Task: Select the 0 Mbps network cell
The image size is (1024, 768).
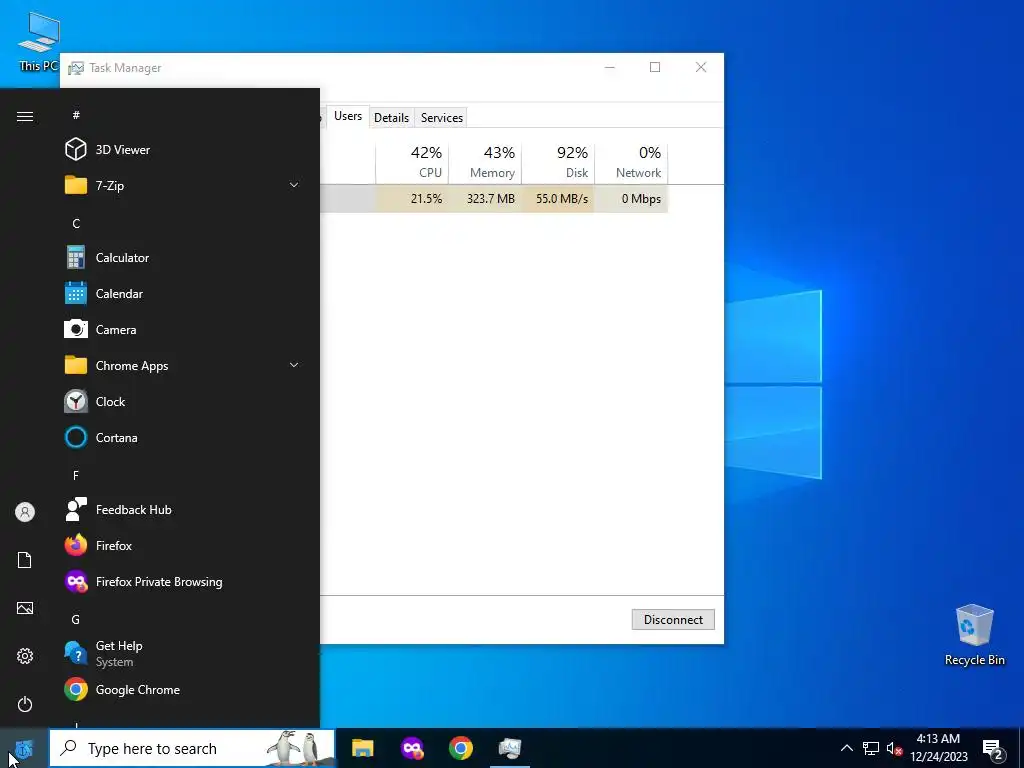Action: coord(632,199)
